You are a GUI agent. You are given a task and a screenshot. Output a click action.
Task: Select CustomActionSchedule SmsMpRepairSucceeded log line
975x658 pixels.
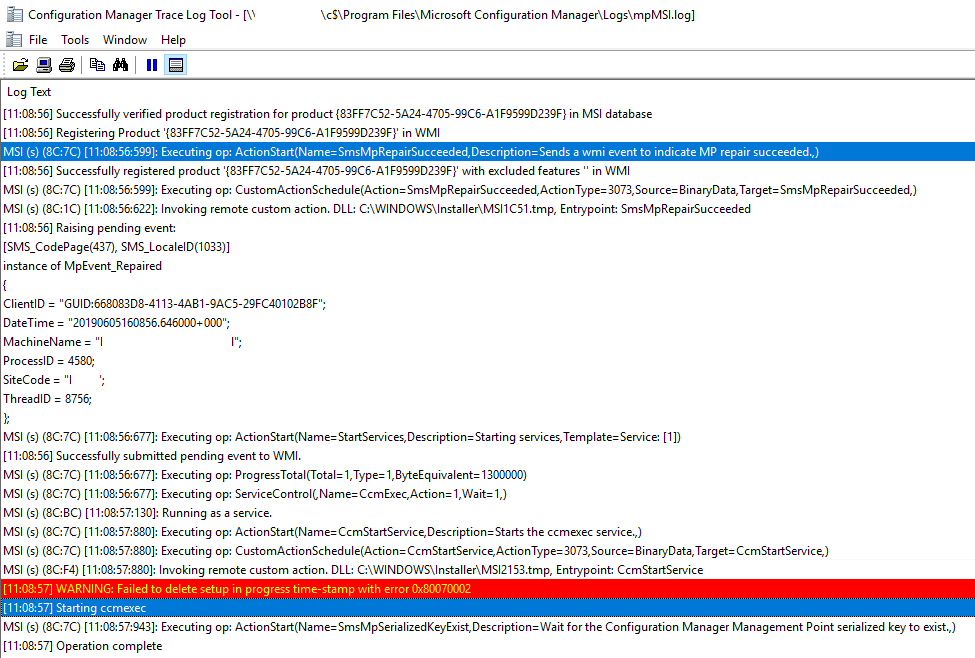(x=488, y=190)
